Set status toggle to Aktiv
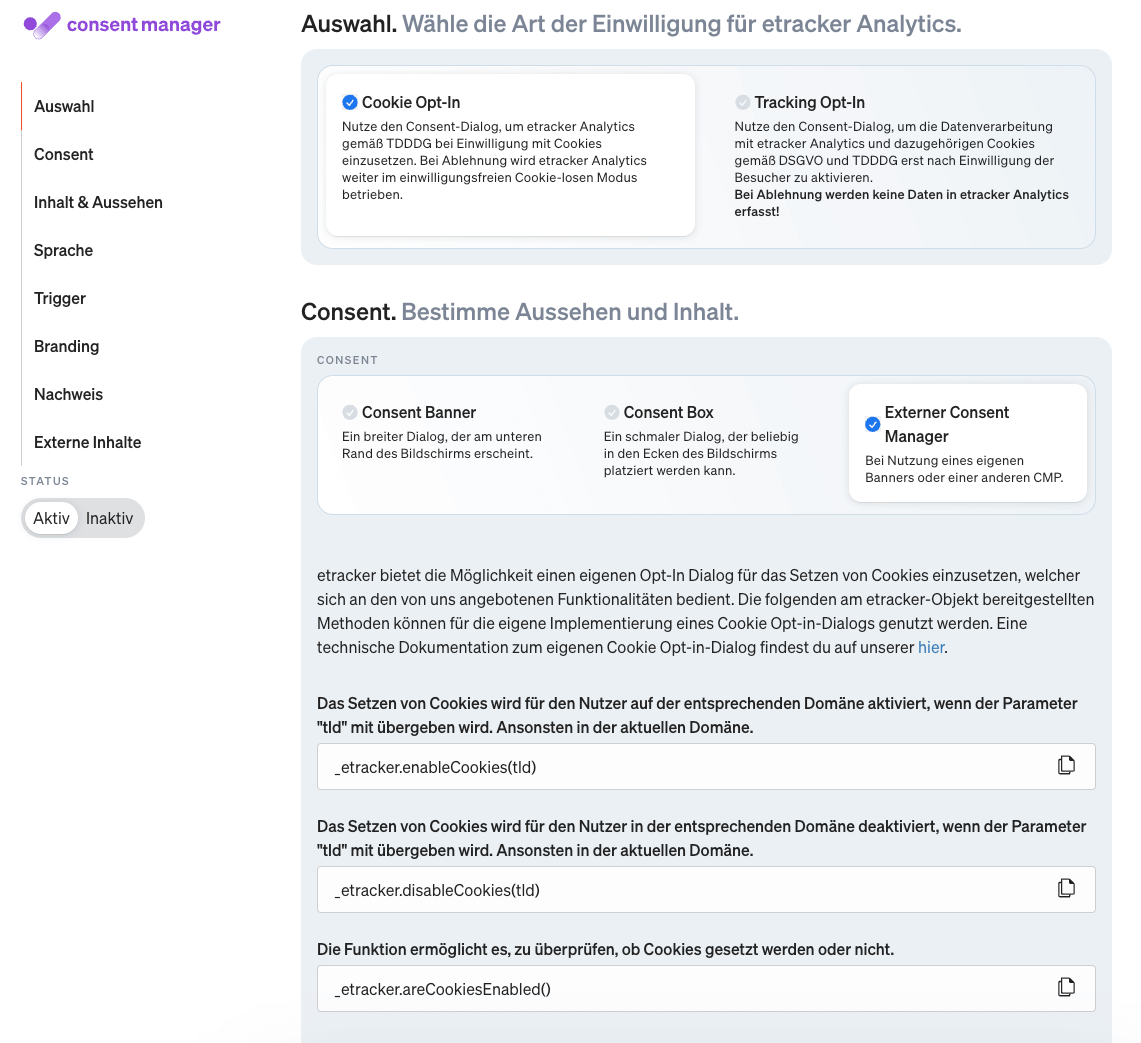The image size is (1141, 1043). click(x=51, y=519)
